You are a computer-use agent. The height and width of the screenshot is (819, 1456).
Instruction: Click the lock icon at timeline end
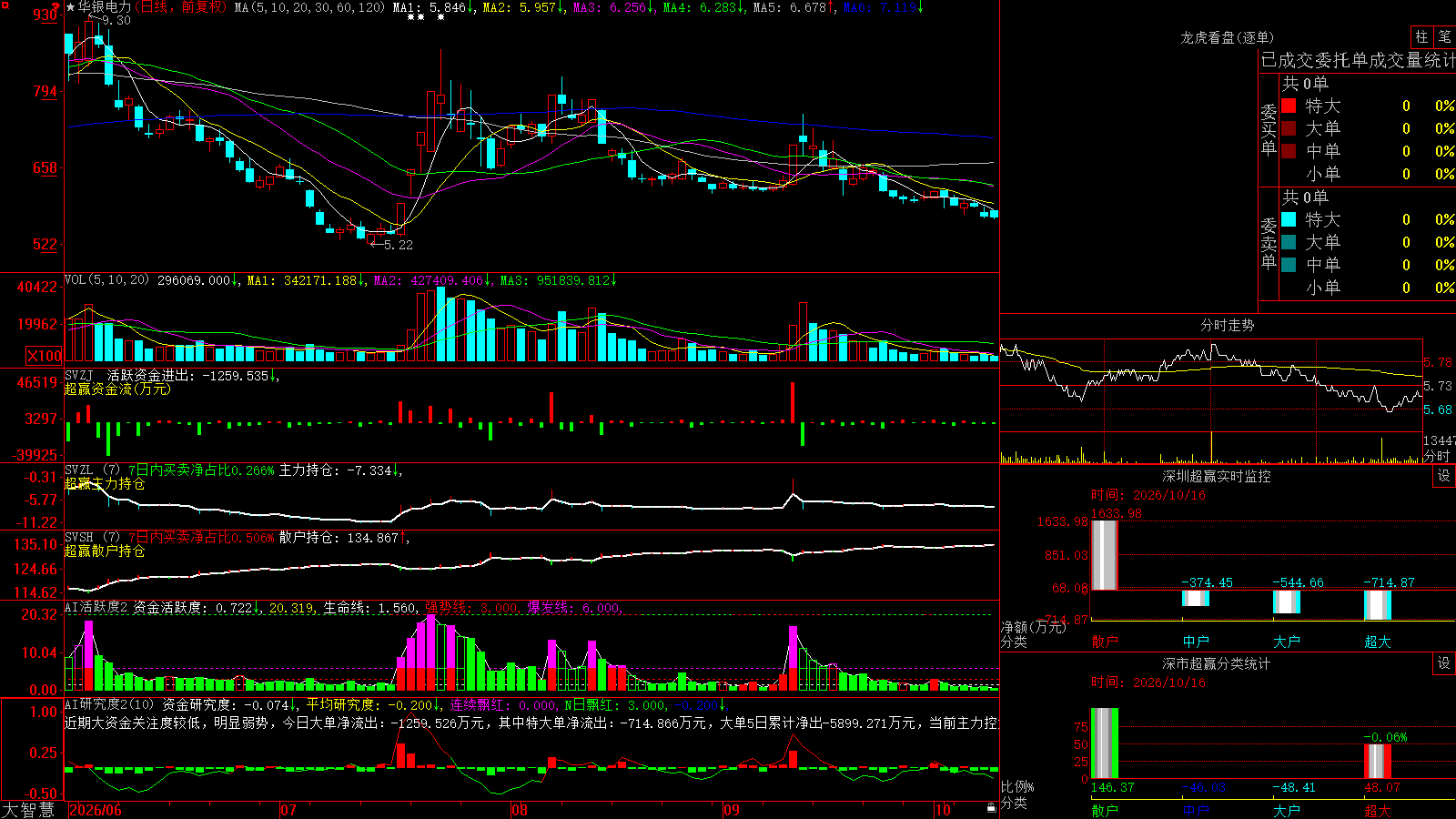click(991, 808)
